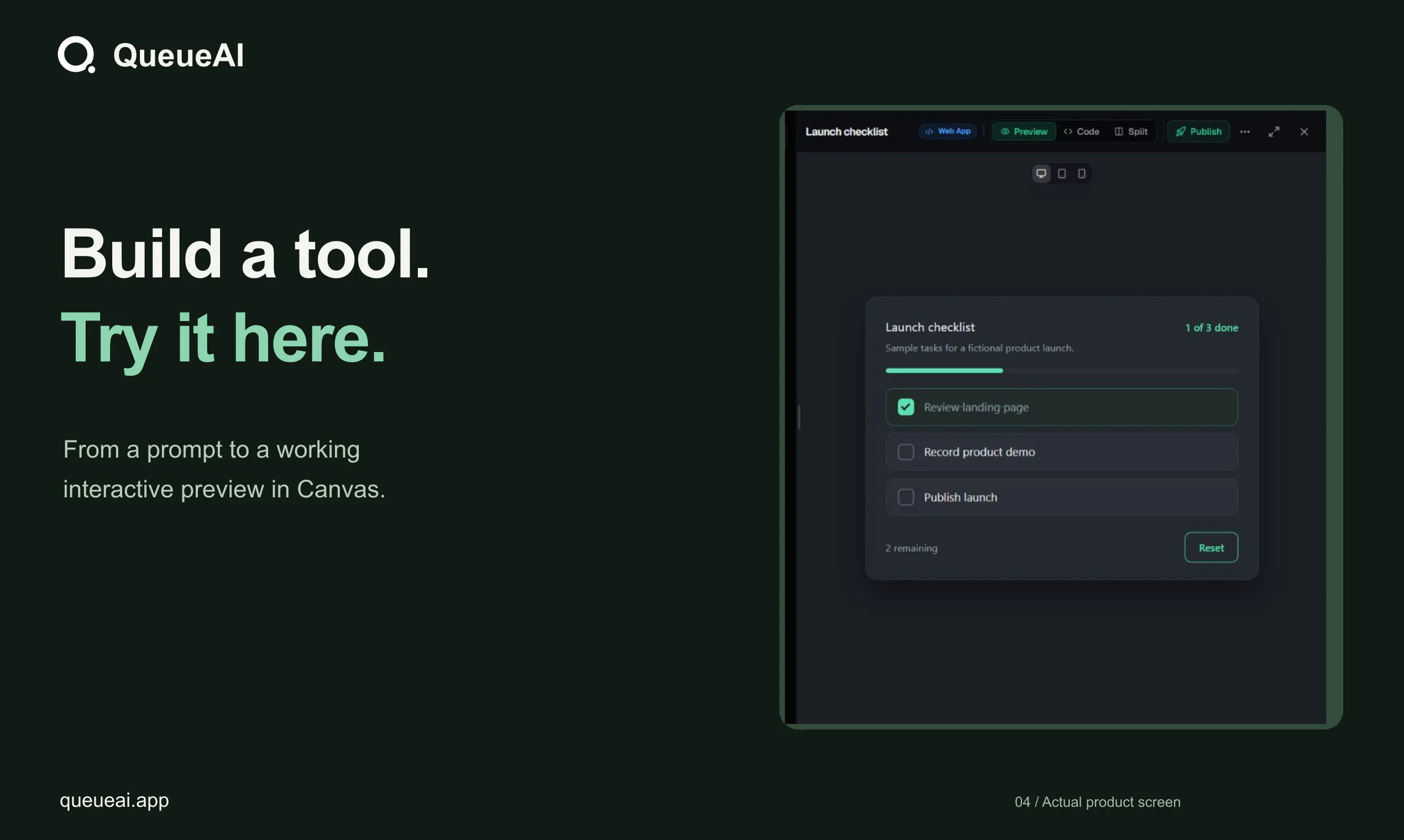
Task: Click the Launch checklist panel title
Action: (x=846, y=132)
